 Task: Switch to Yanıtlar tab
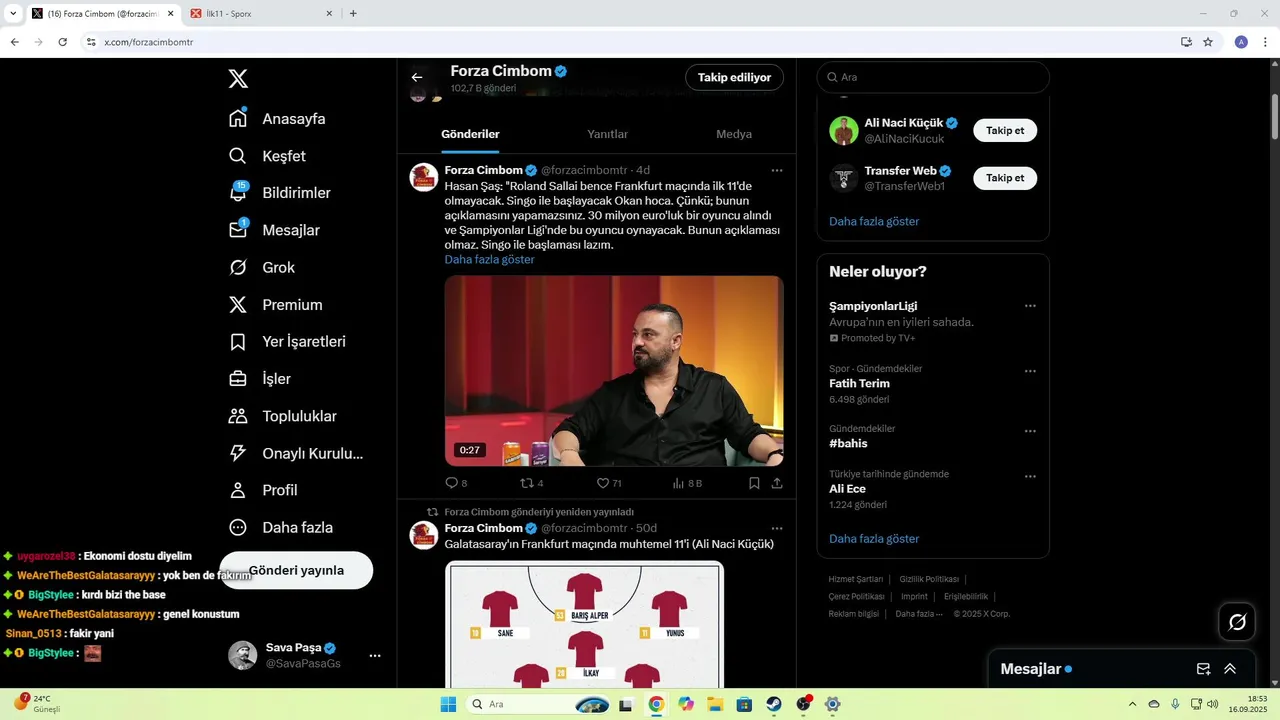pyautogui.click(x=607, y=134)
